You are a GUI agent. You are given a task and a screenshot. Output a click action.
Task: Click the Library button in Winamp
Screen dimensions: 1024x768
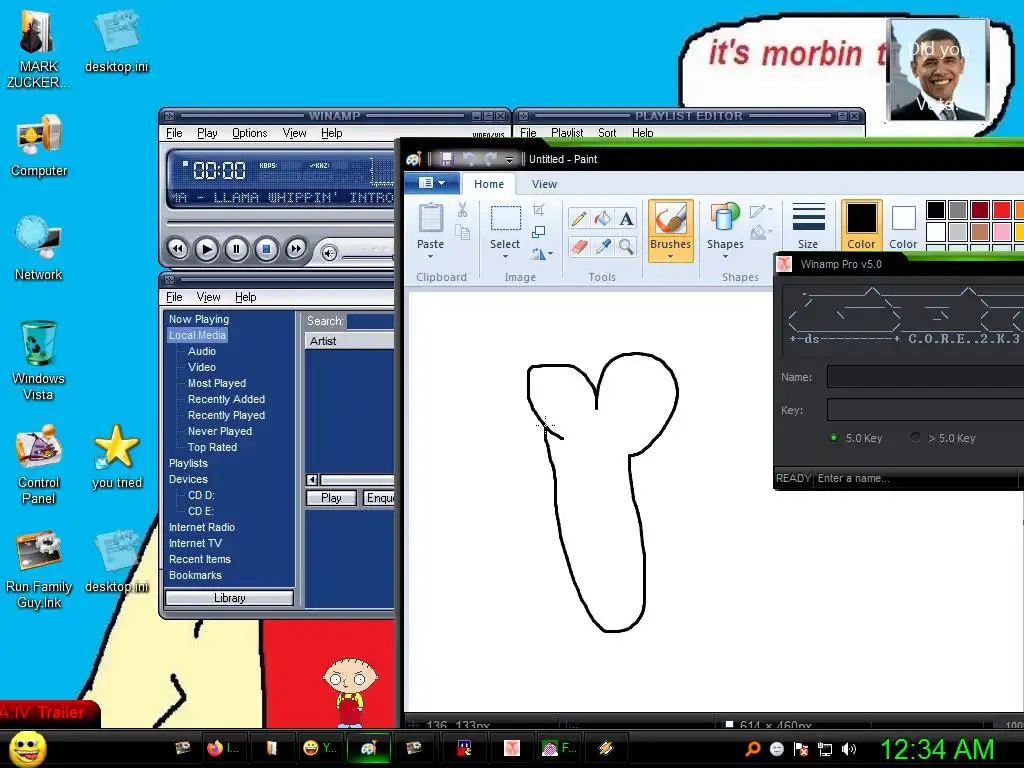[229, 598]
